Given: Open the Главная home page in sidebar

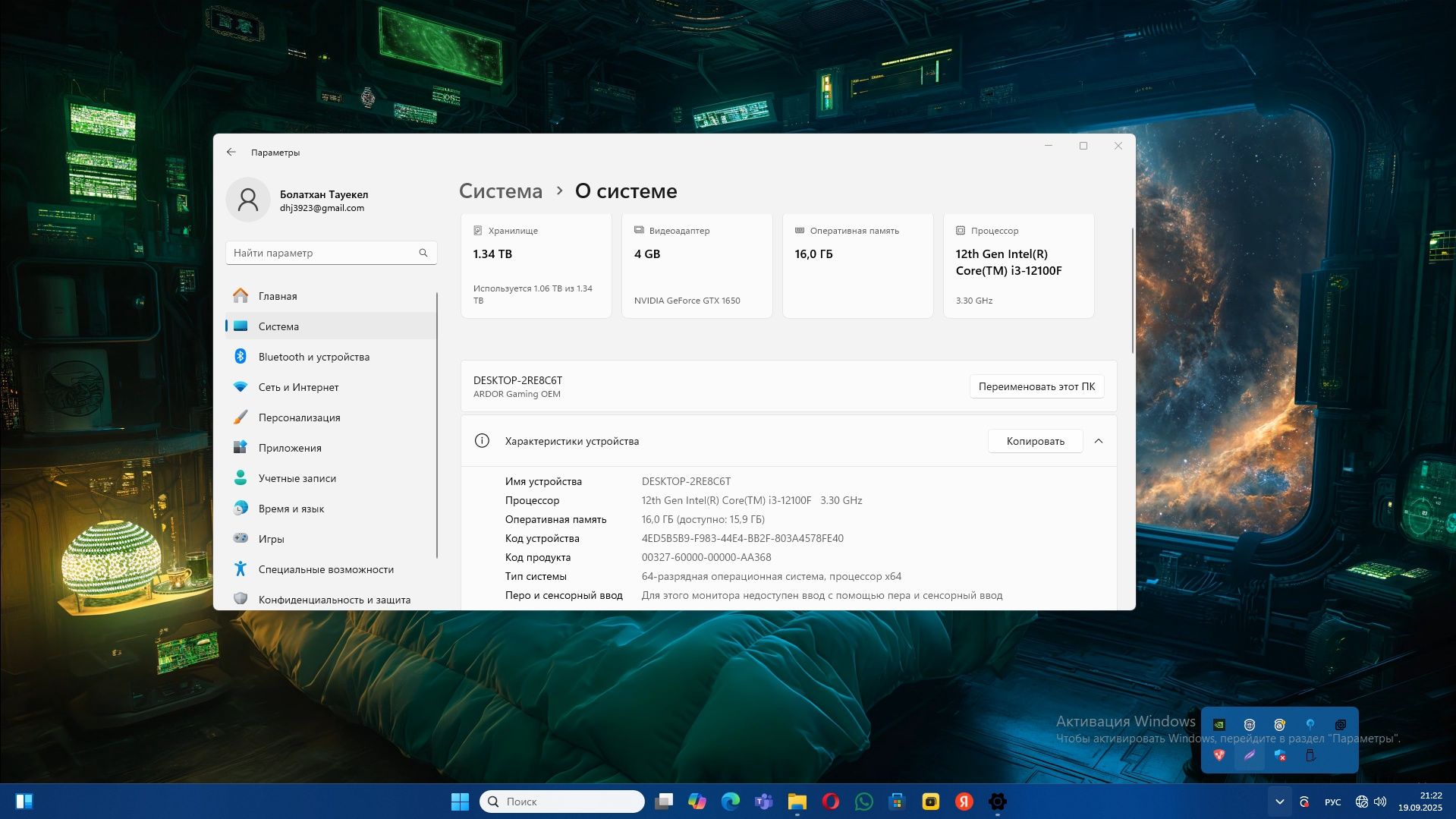Looking at the screenshot, I should 331,296.
